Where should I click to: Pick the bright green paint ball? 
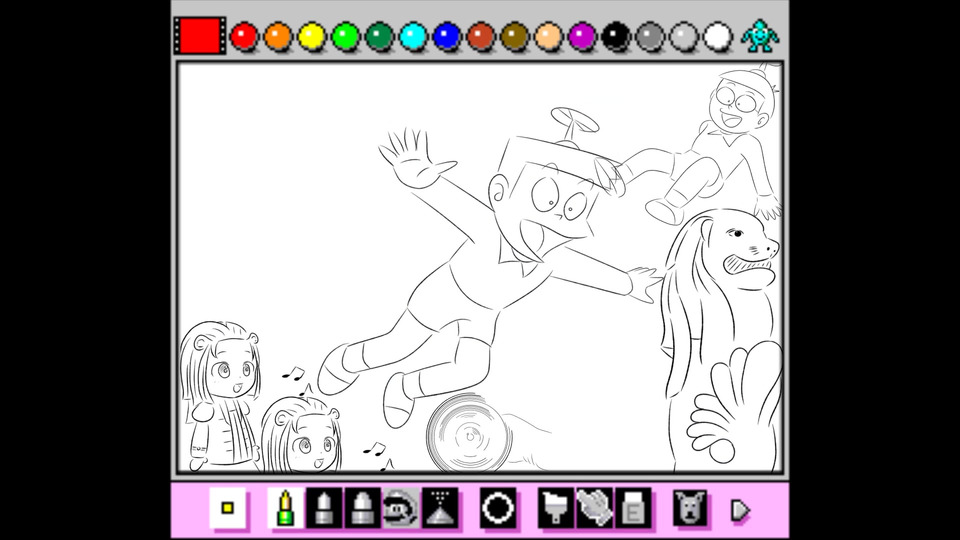345,36
